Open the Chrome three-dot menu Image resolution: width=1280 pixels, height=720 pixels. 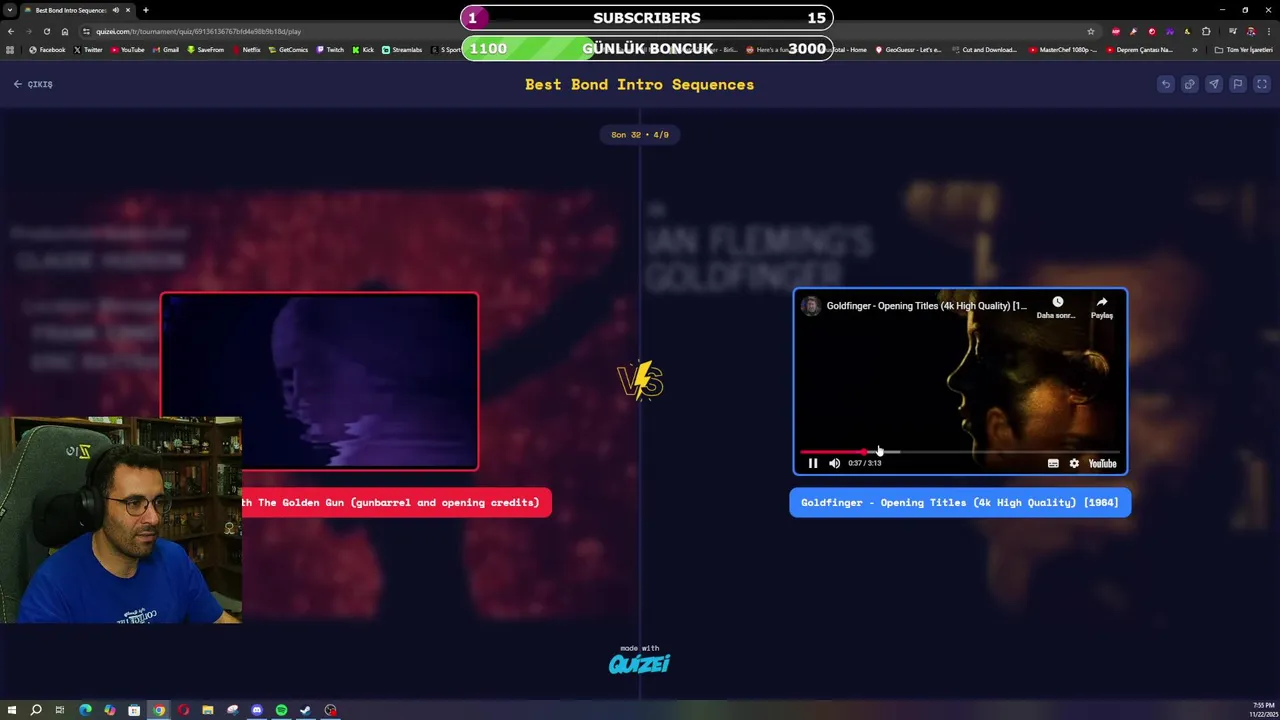click(1269, 31)
